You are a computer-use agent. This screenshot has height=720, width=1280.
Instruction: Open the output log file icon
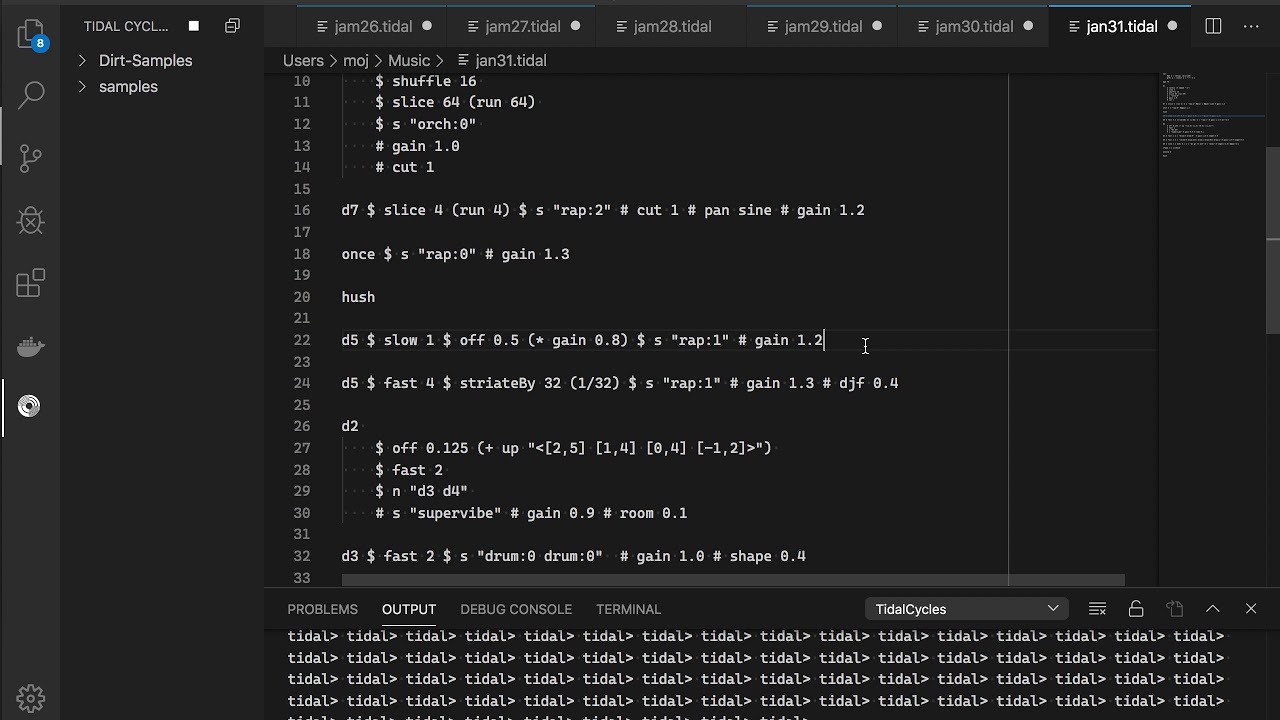coord(1175,609)
